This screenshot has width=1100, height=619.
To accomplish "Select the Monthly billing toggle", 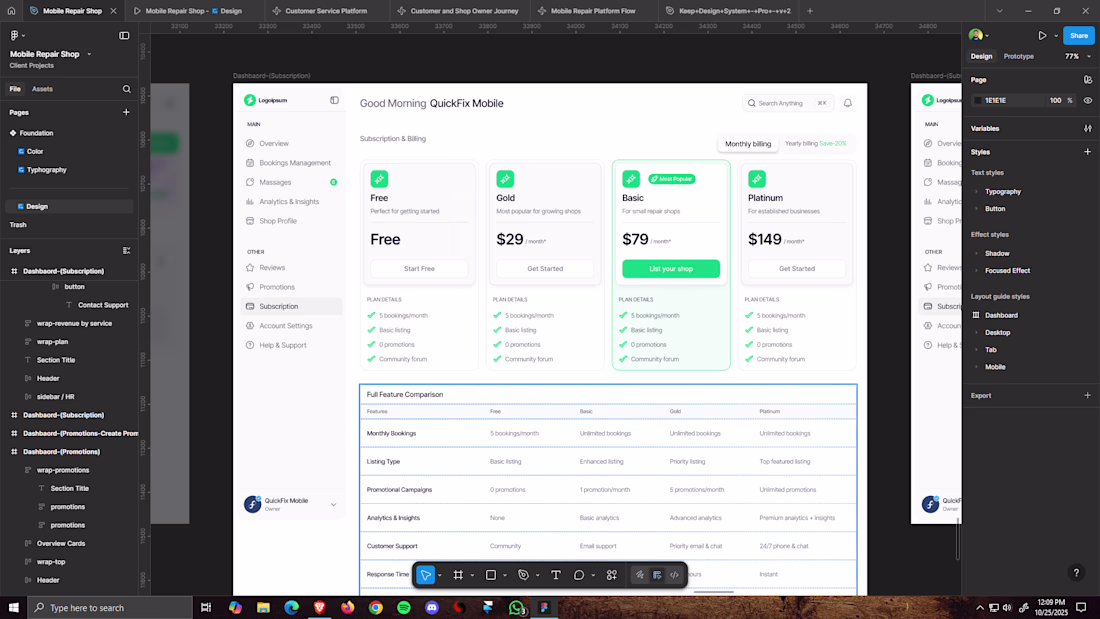I will click(x=748, y=144).
